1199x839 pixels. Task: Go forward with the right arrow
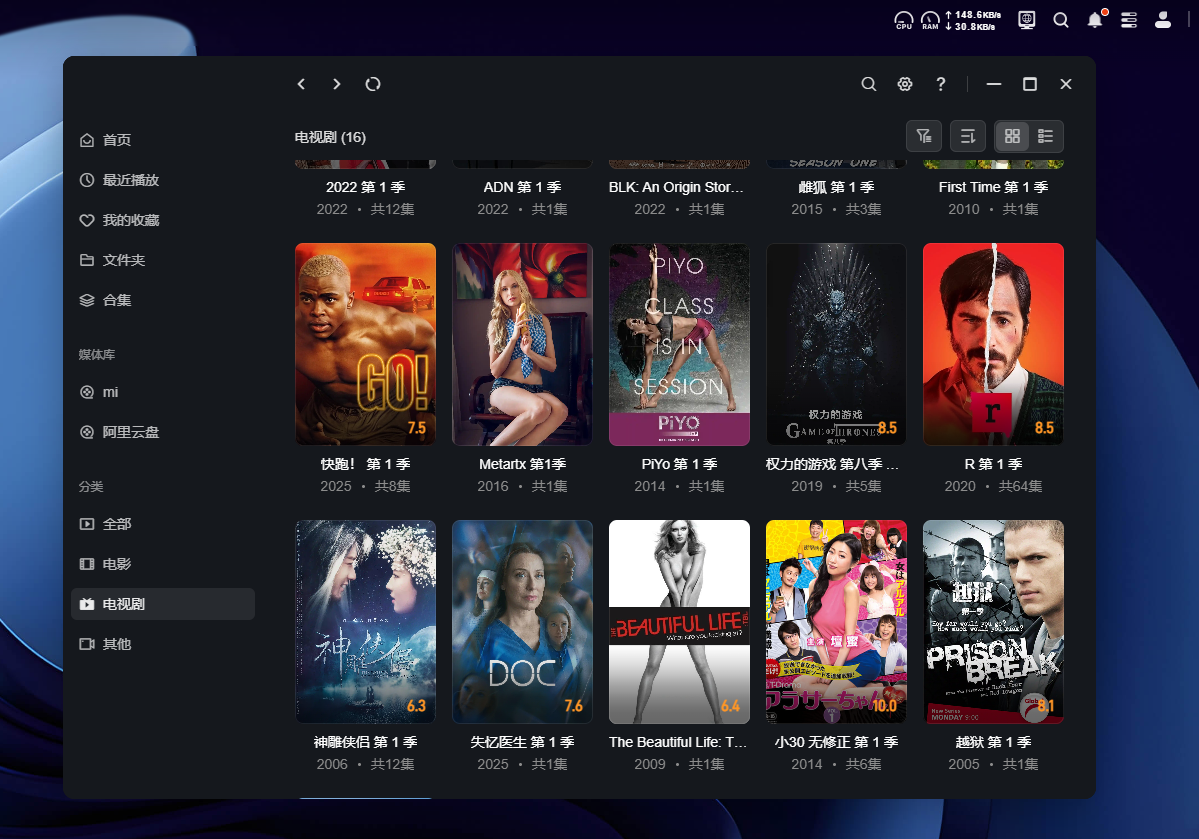pyautogui.click(x=336, y=84)
